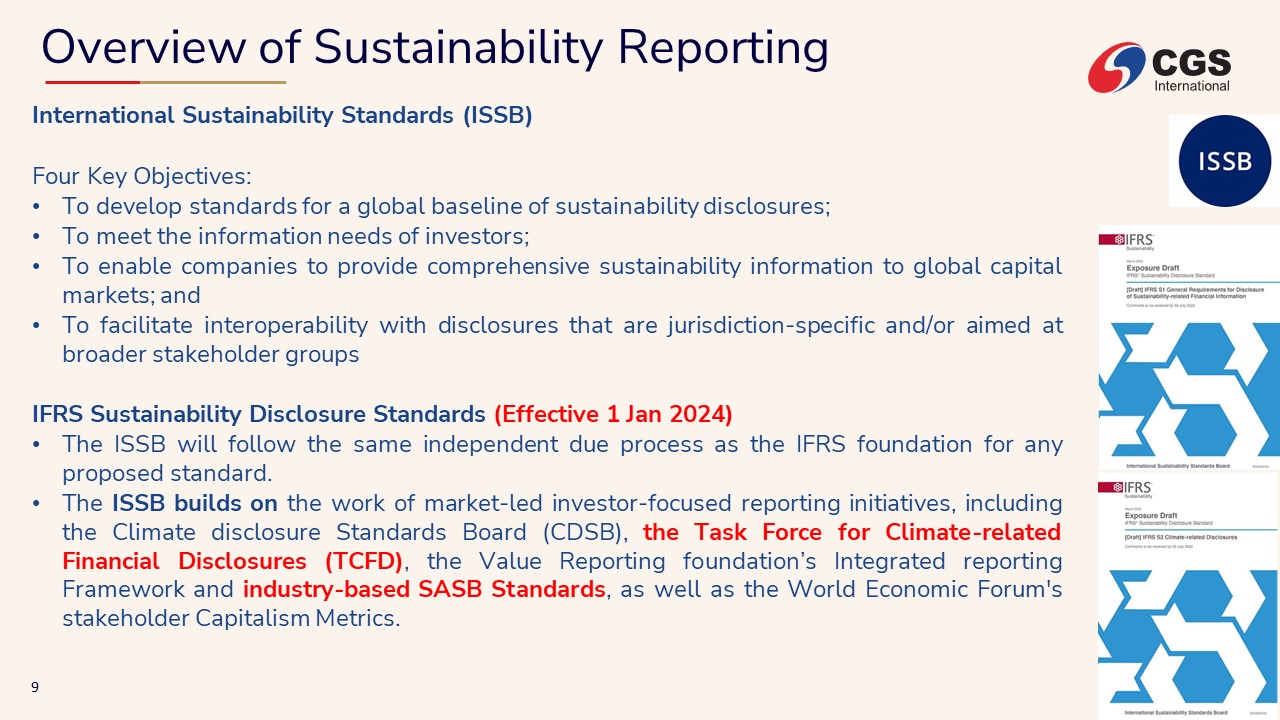This screenshot has width=1280, height=720.
Task: Click the 'IFRS Sustainability Disclosure Standards' heading
Action: [258, 414]
